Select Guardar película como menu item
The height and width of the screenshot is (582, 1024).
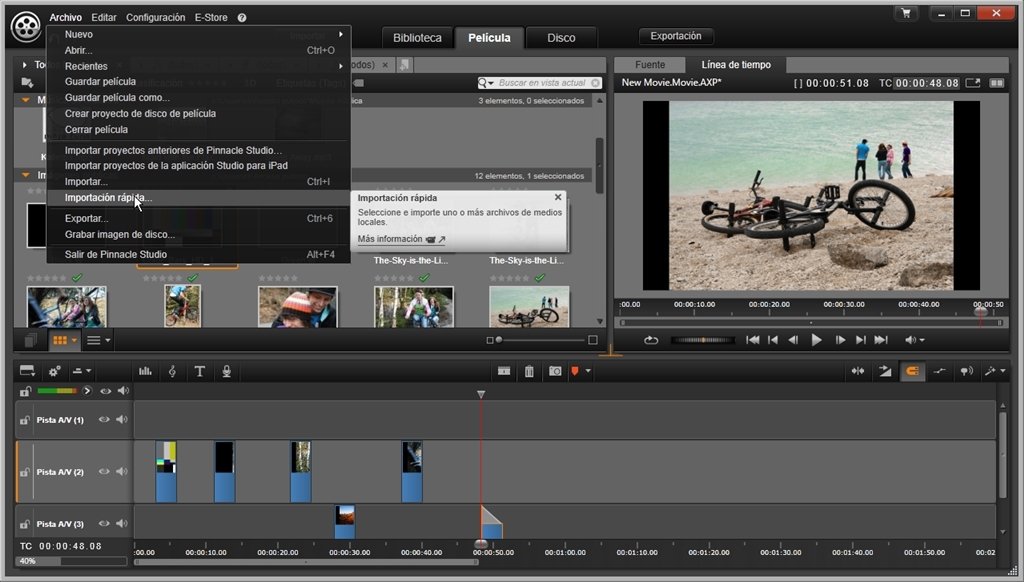click(x=199, y=97)
